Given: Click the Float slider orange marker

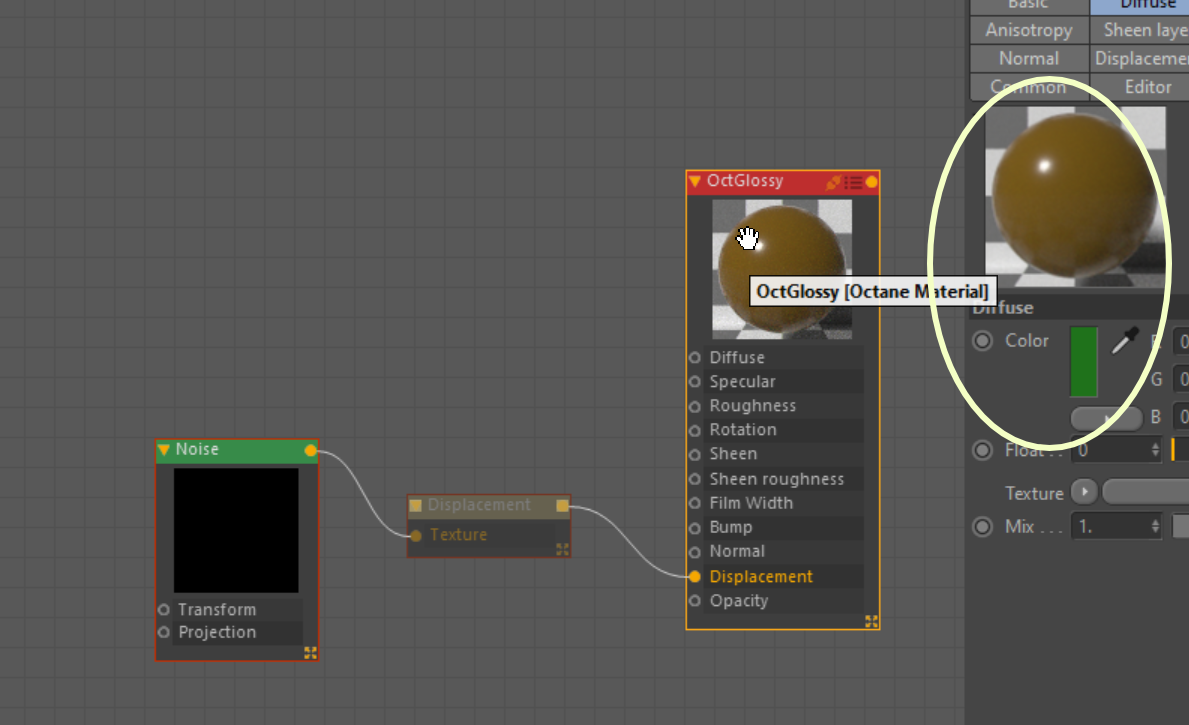Looking at the screenshot, I should (1173, 450).
